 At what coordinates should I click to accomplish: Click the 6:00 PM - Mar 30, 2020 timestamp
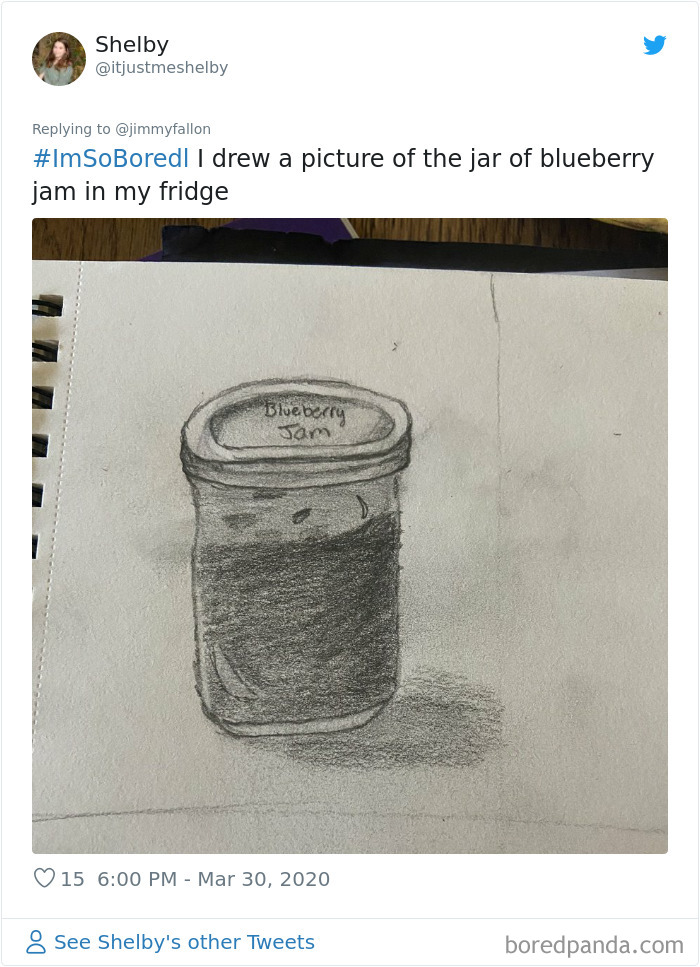(213, 879)
